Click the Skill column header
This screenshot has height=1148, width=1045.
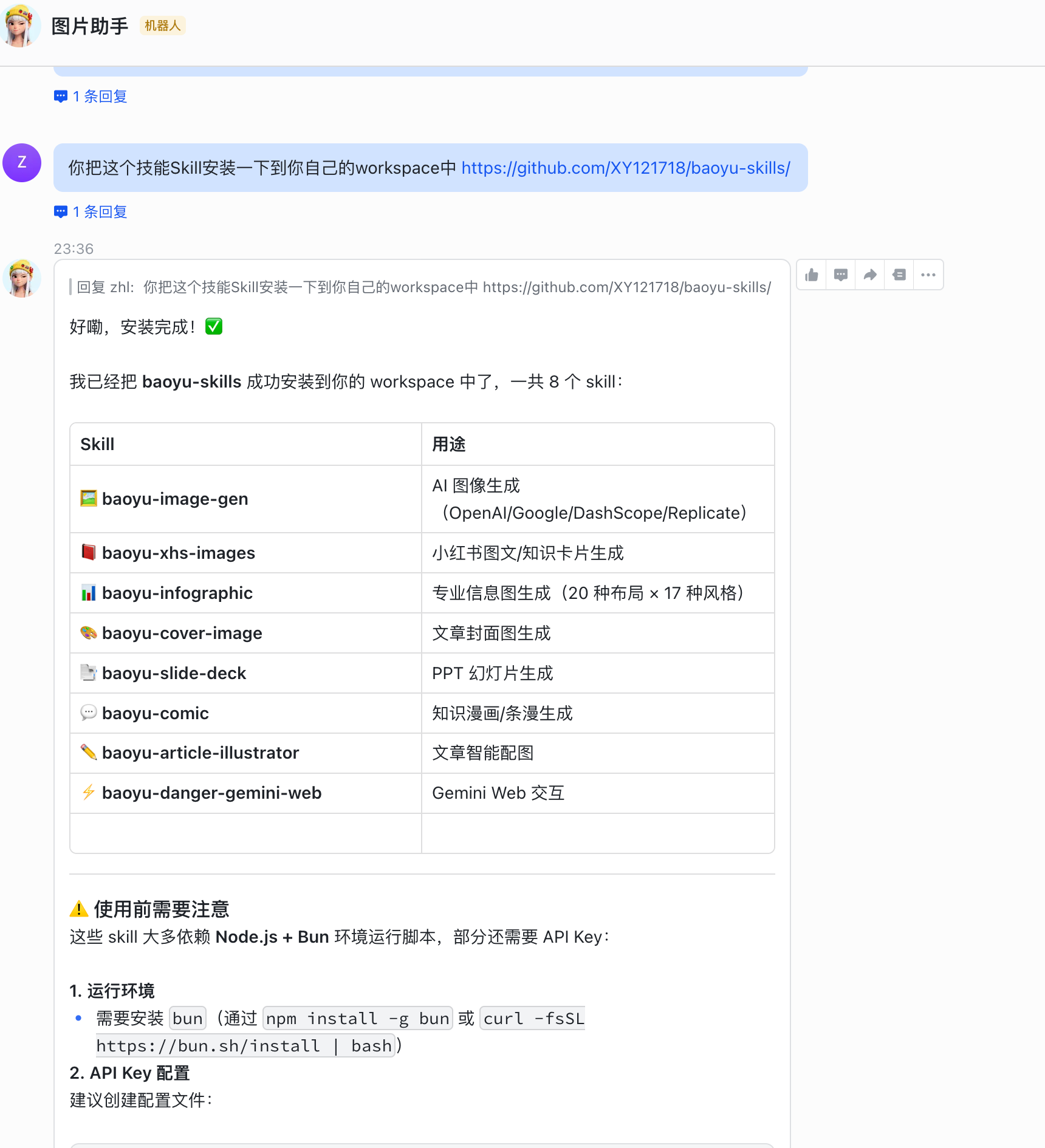click(97, 445)
